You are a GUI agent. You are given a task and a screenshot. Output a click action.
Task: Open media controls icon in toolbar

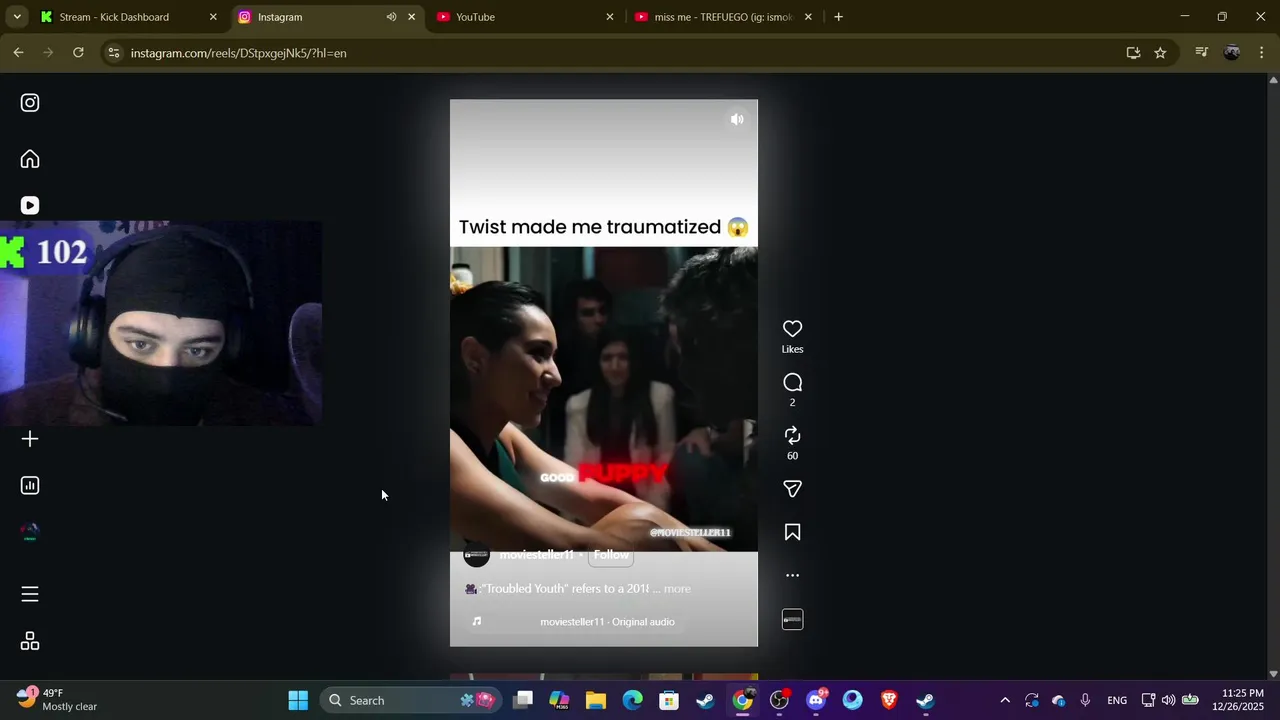coord(1202,53)
